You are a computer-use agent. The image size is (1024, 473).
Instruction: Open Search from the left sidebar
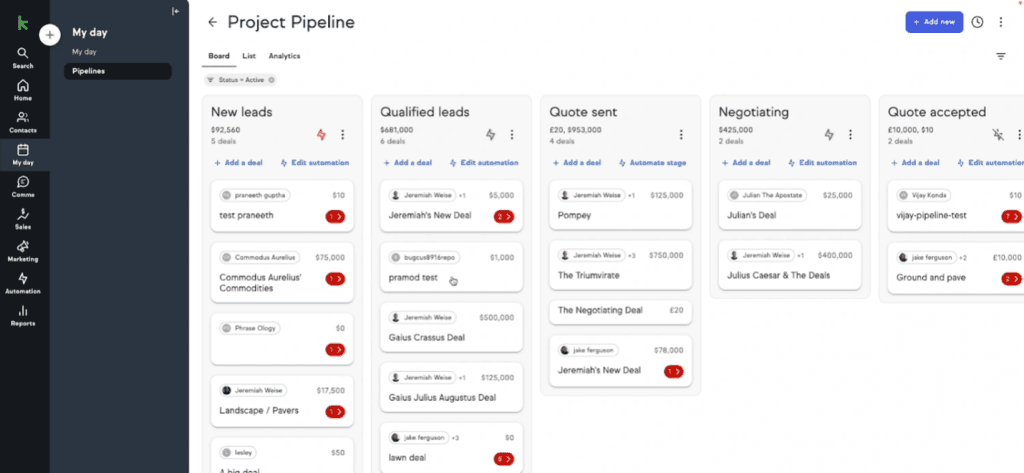(x=23, y=58)
